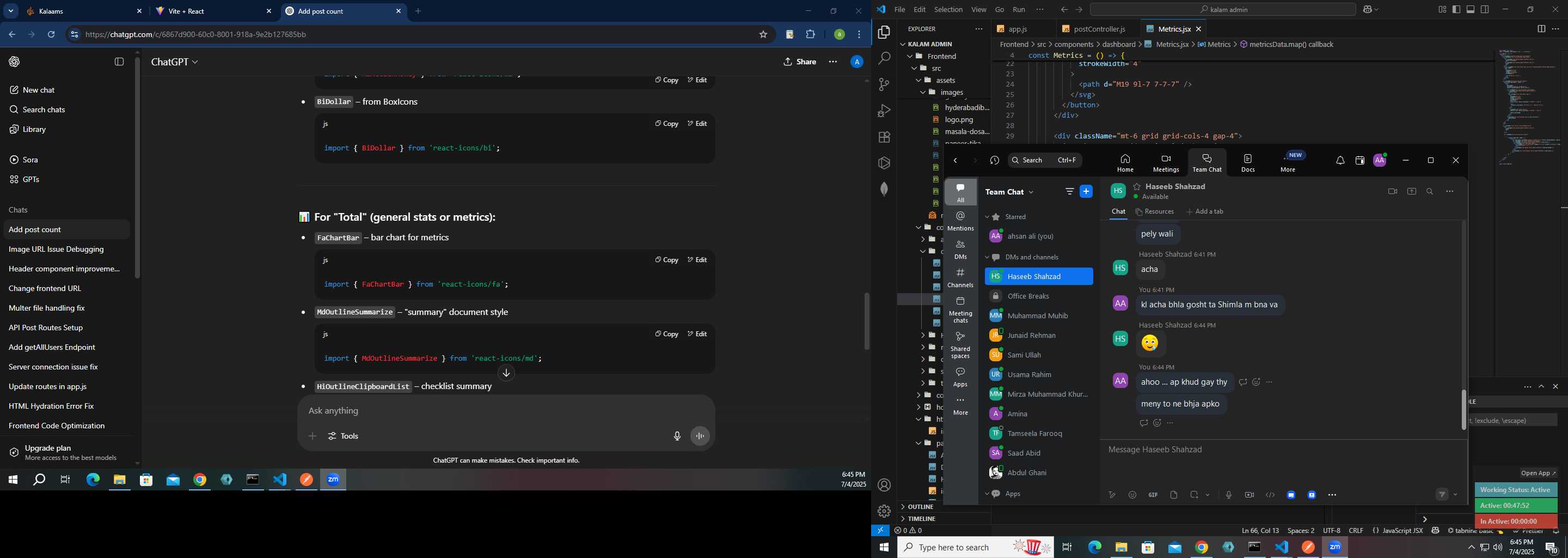
Task: Open Selection menu in VS Code
Action: click(948, 9)
